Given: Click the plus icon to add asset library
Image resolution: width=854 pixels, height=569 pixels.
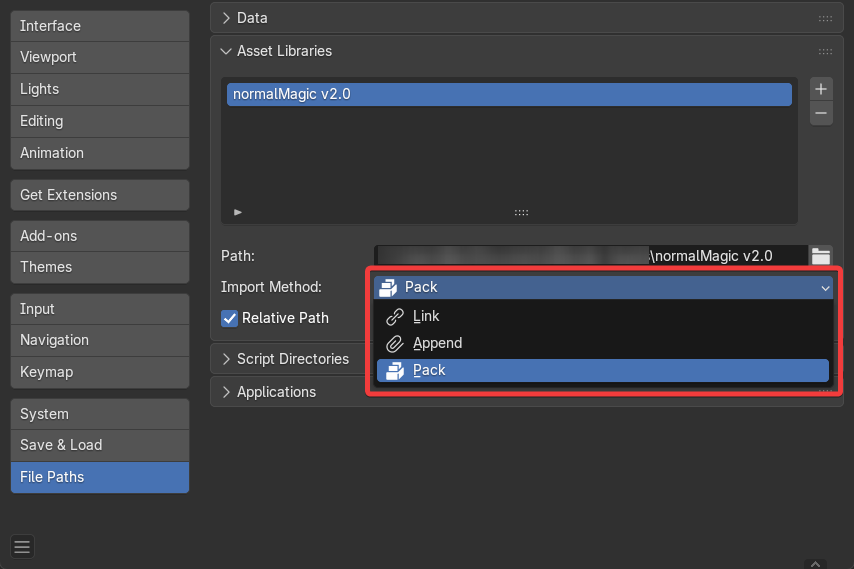Looking at the screenshot, I should coord(821,89).
